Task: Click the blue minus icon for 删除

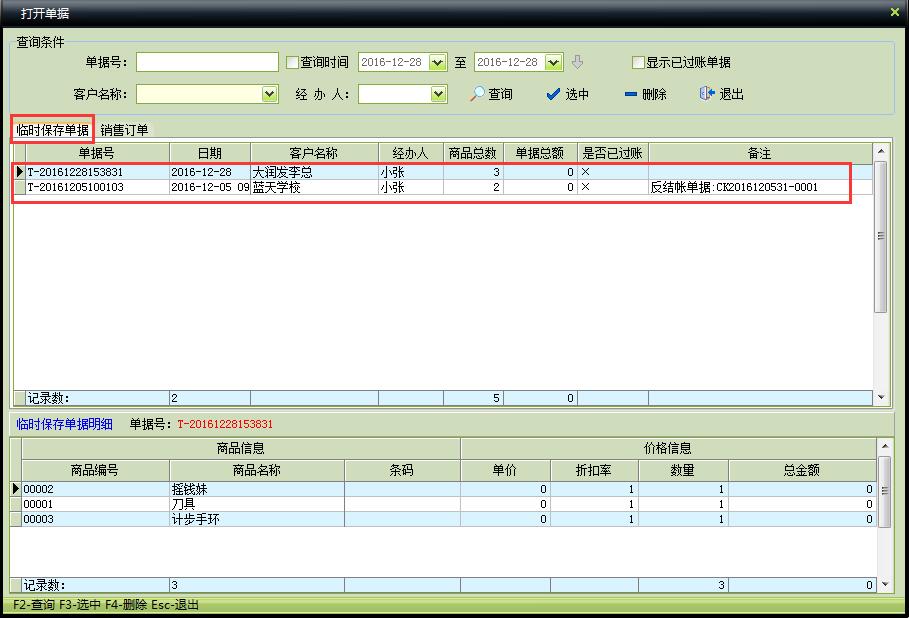Action: click(631, 94)
